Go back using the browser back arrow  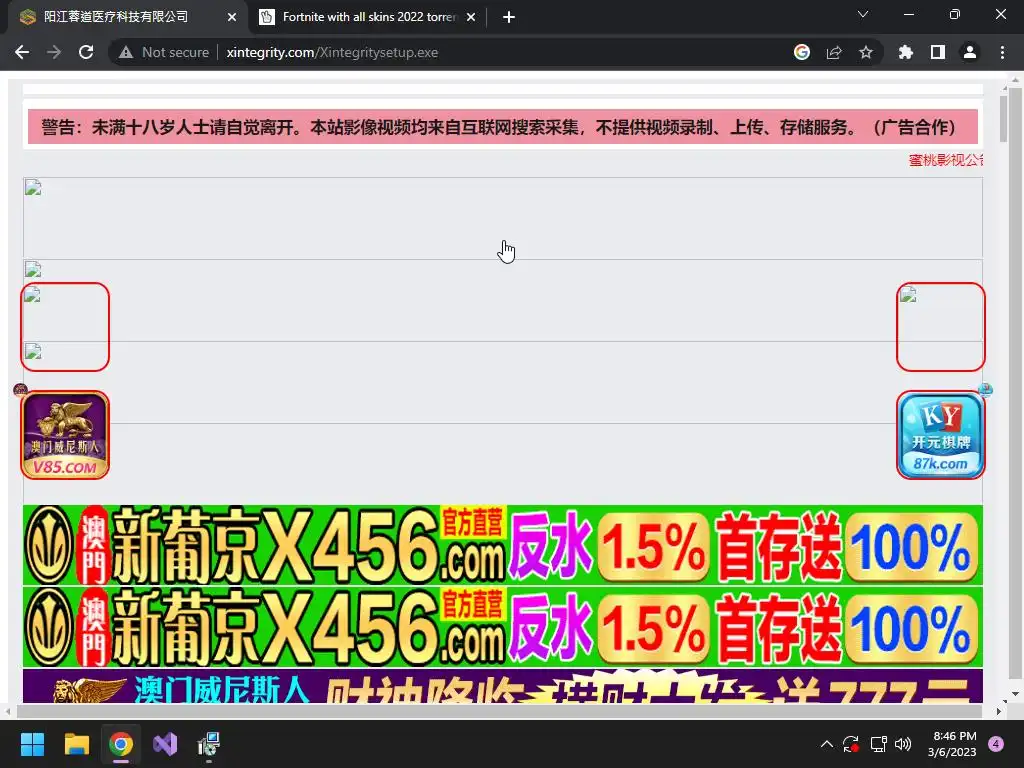[x=22, y=52]
